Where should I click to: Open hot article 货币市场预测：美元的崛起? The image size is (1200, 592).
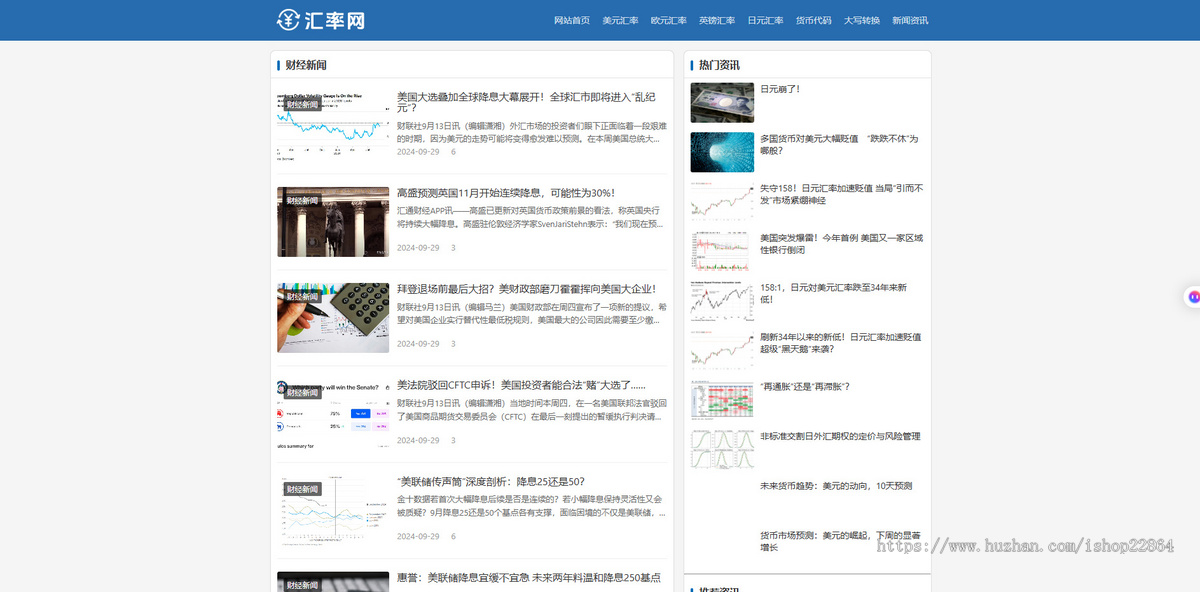pyautogui.click(x=840, y=541)
